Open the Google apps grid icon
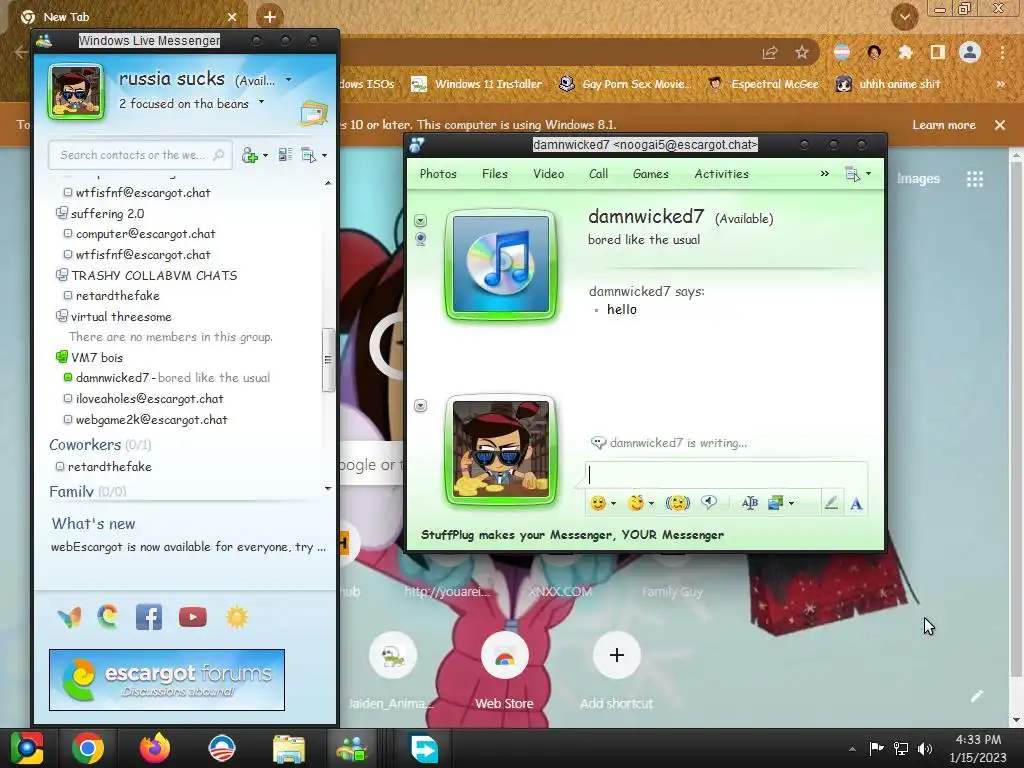Screen dimensions: 1024x768 click(975, 179)
